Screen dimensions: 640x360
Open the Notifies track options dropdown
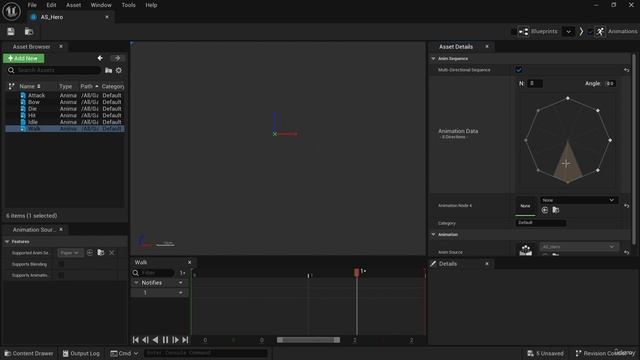click(180, 282)
